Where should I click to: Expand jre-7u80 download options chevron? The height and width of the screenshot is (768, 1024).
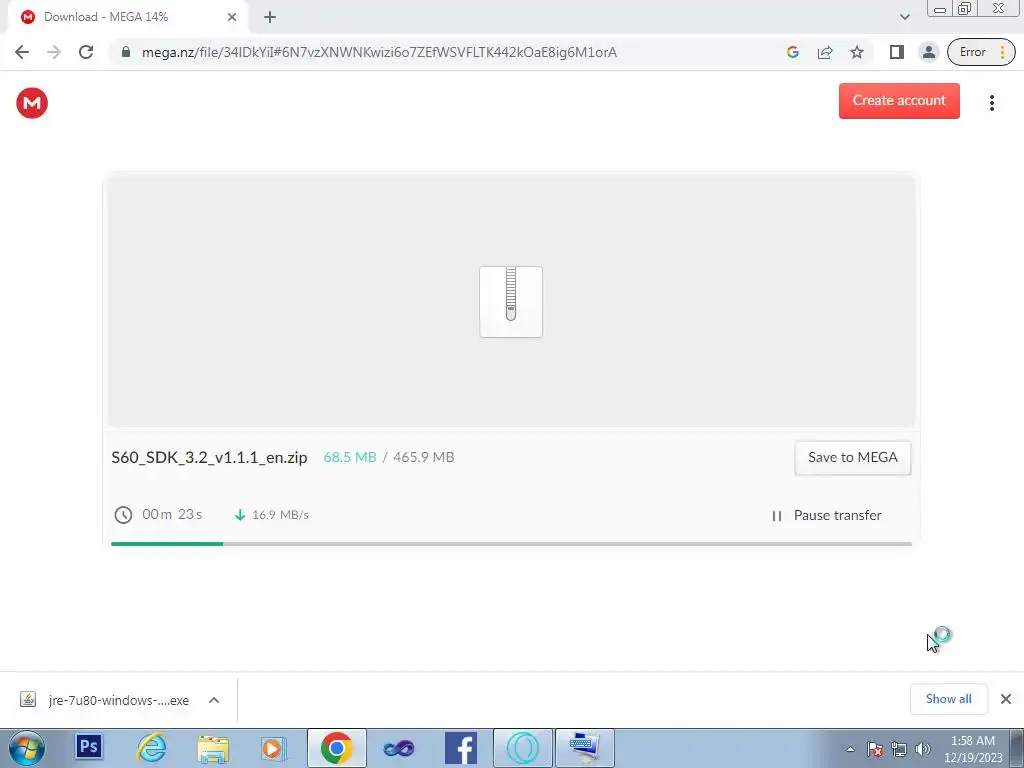click(214, 700)
